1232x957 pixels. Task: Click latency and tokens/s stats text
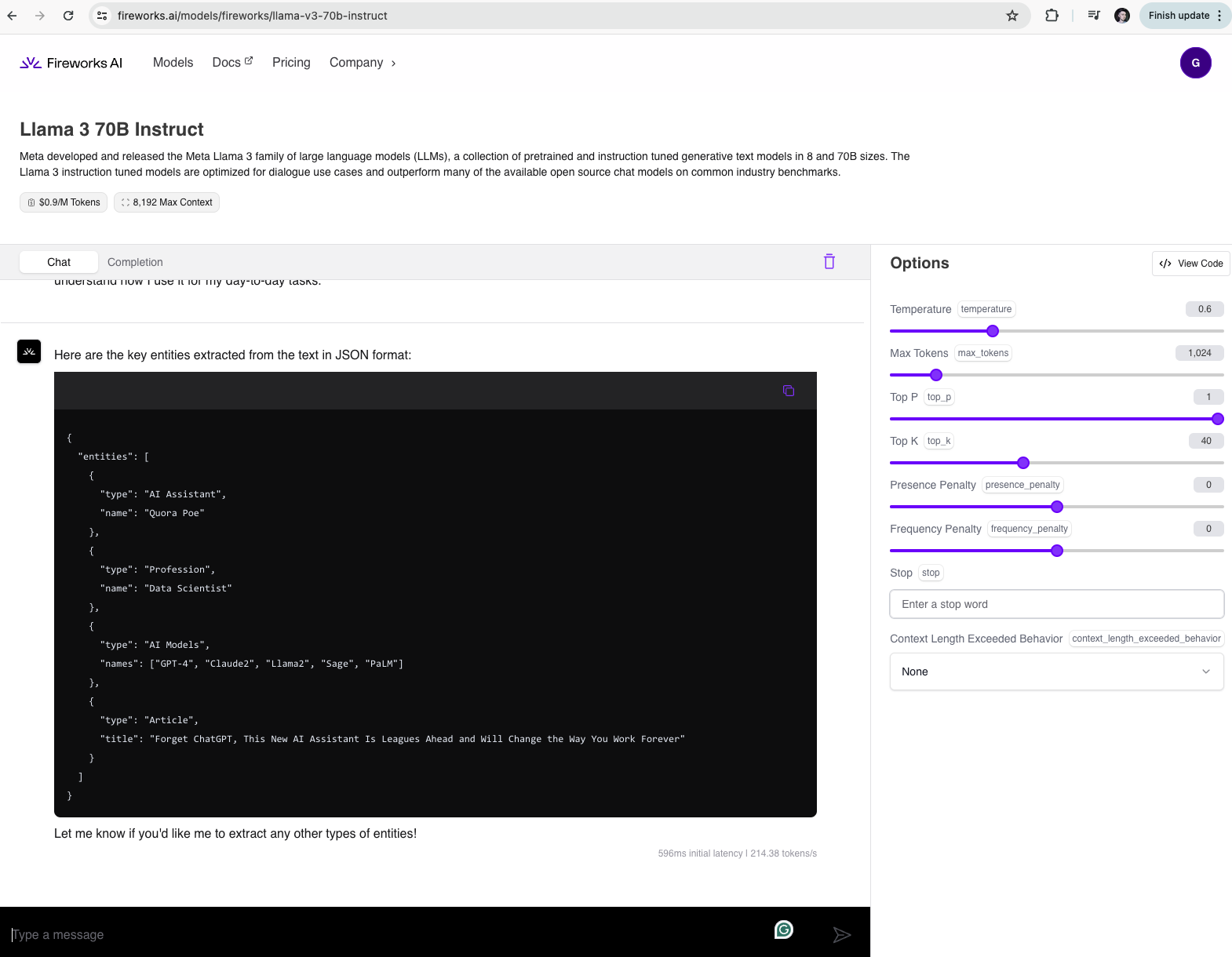[x=738, y=853]
